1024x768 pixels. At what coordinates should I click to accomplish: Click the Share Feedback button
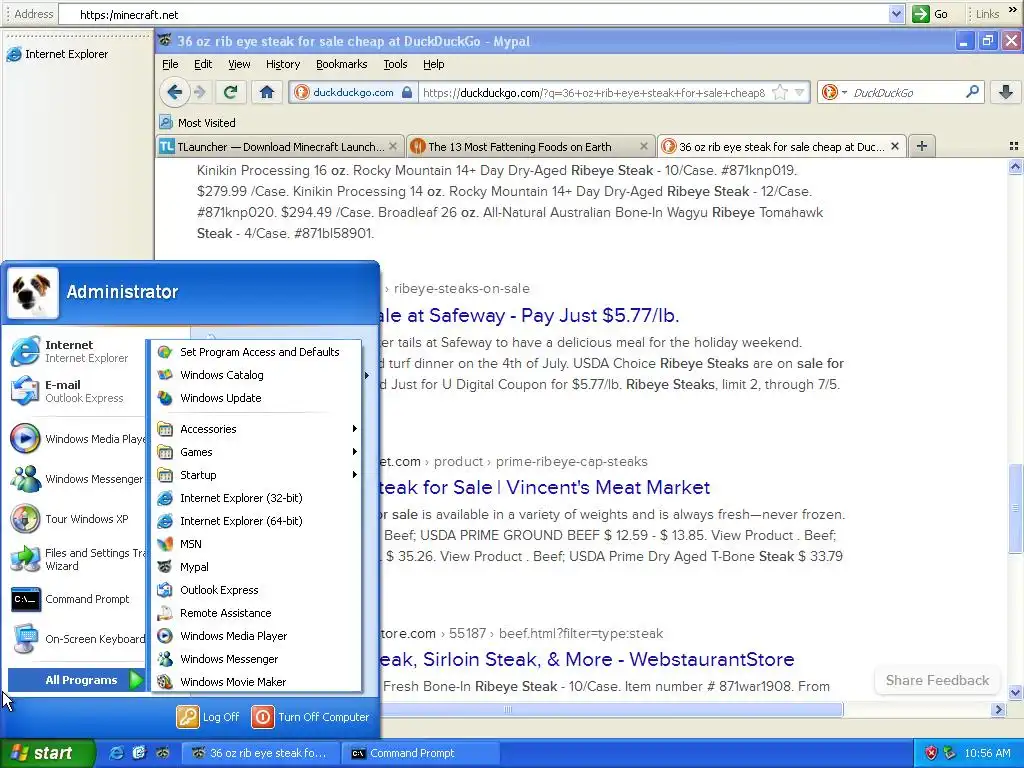pyautogui.click(x=937, y=680)
